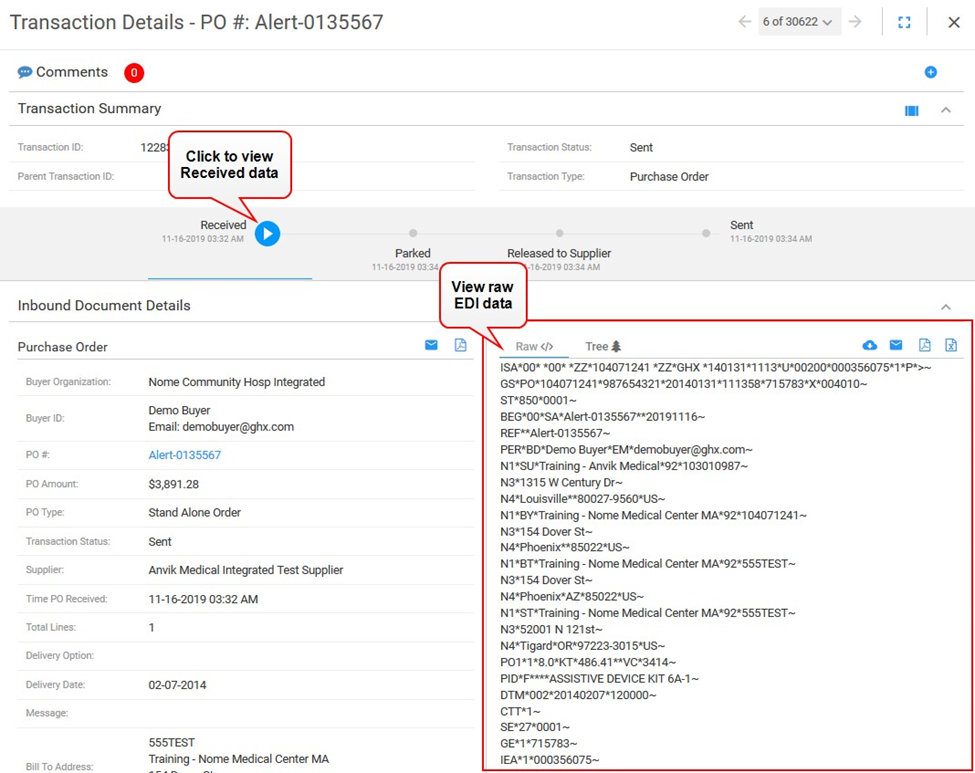Viewport: 975px width, 773px height.
Task: Email the Purchase Order via envelope icon
Action: 431,346
